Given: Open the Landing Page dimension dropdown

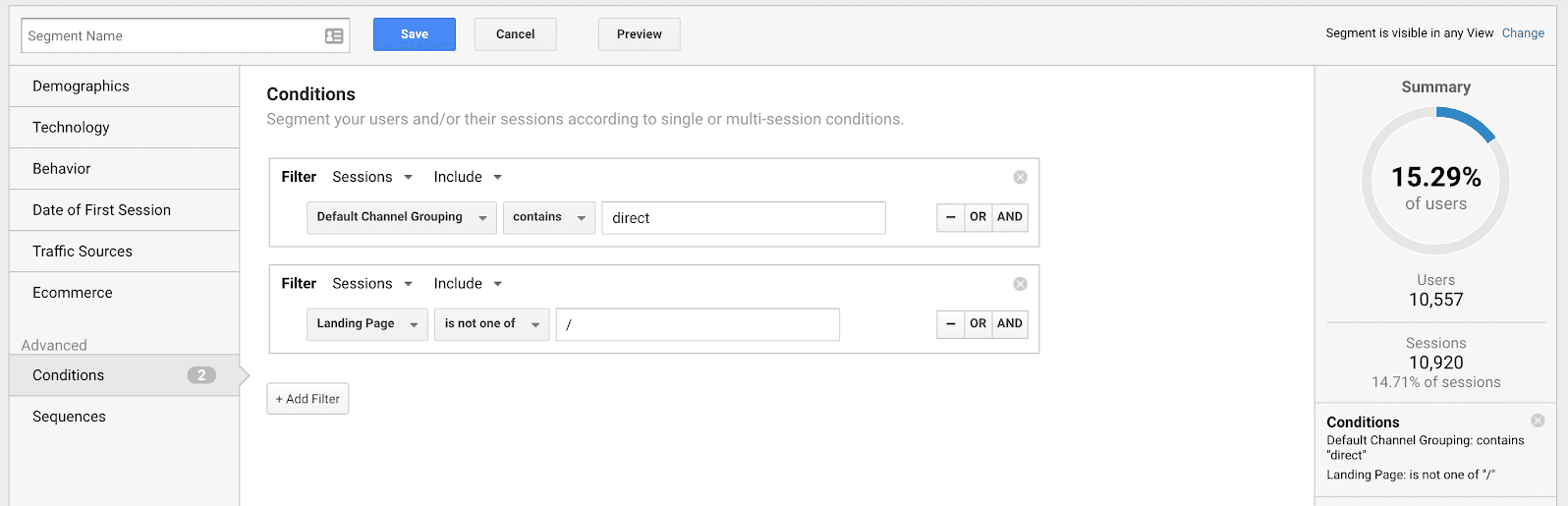Looking at the screenshot, I should click(x=366, y=324).
